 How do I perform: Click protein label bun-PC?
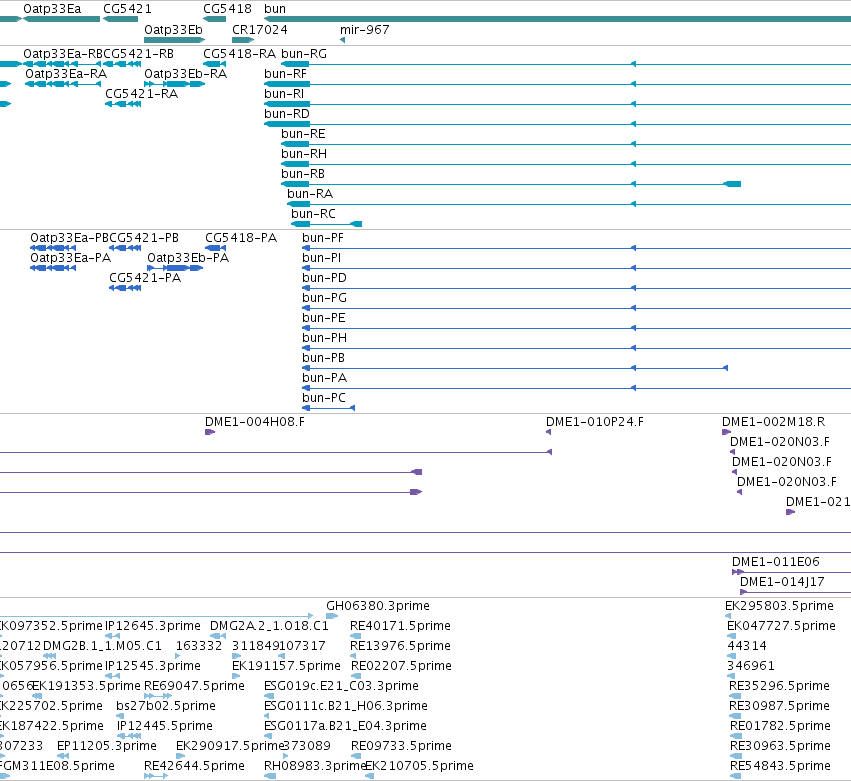point(323,399)
